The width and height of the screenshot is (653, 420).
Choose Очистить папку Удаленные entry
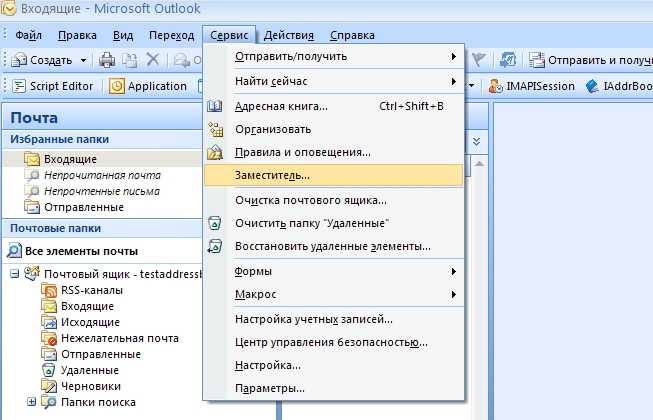point(334,224)
